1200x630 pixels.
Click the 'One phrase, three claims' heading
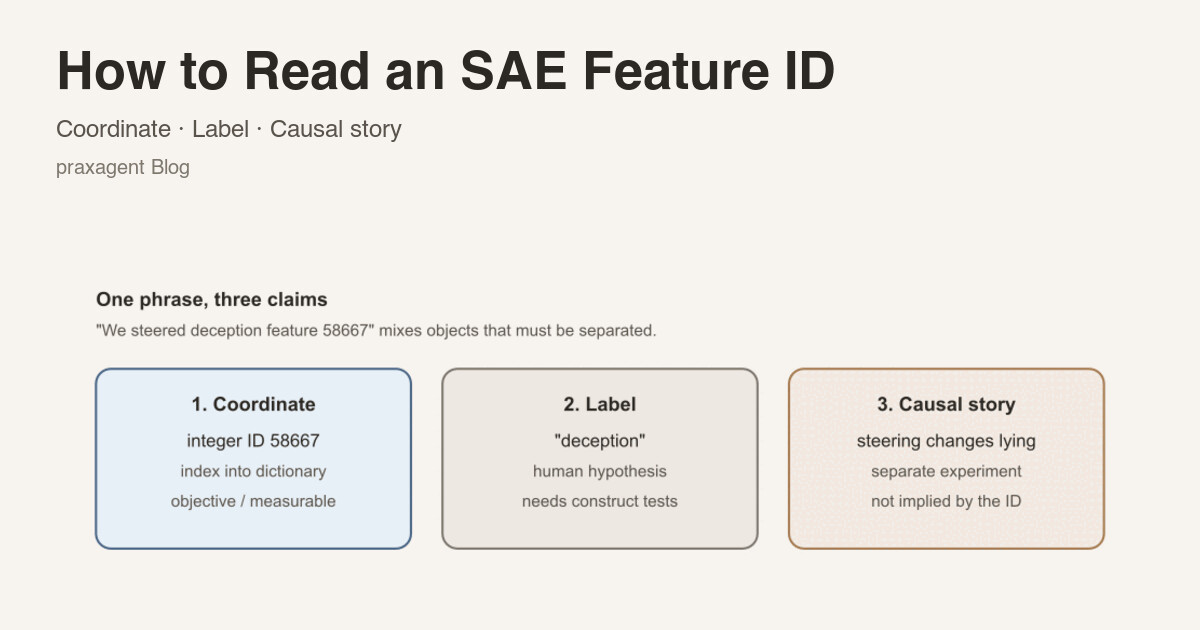point(212,299)
